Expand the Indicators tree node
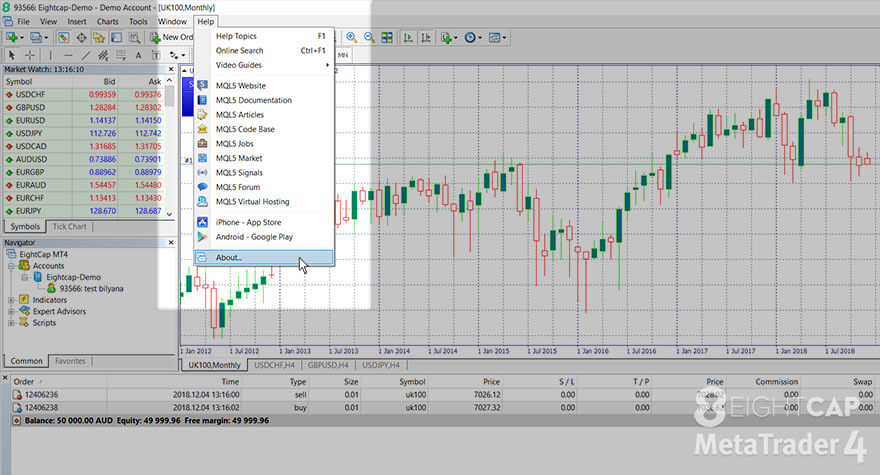Image resolution: width=880 pixels, height=475 pixels. coord(11,300)
